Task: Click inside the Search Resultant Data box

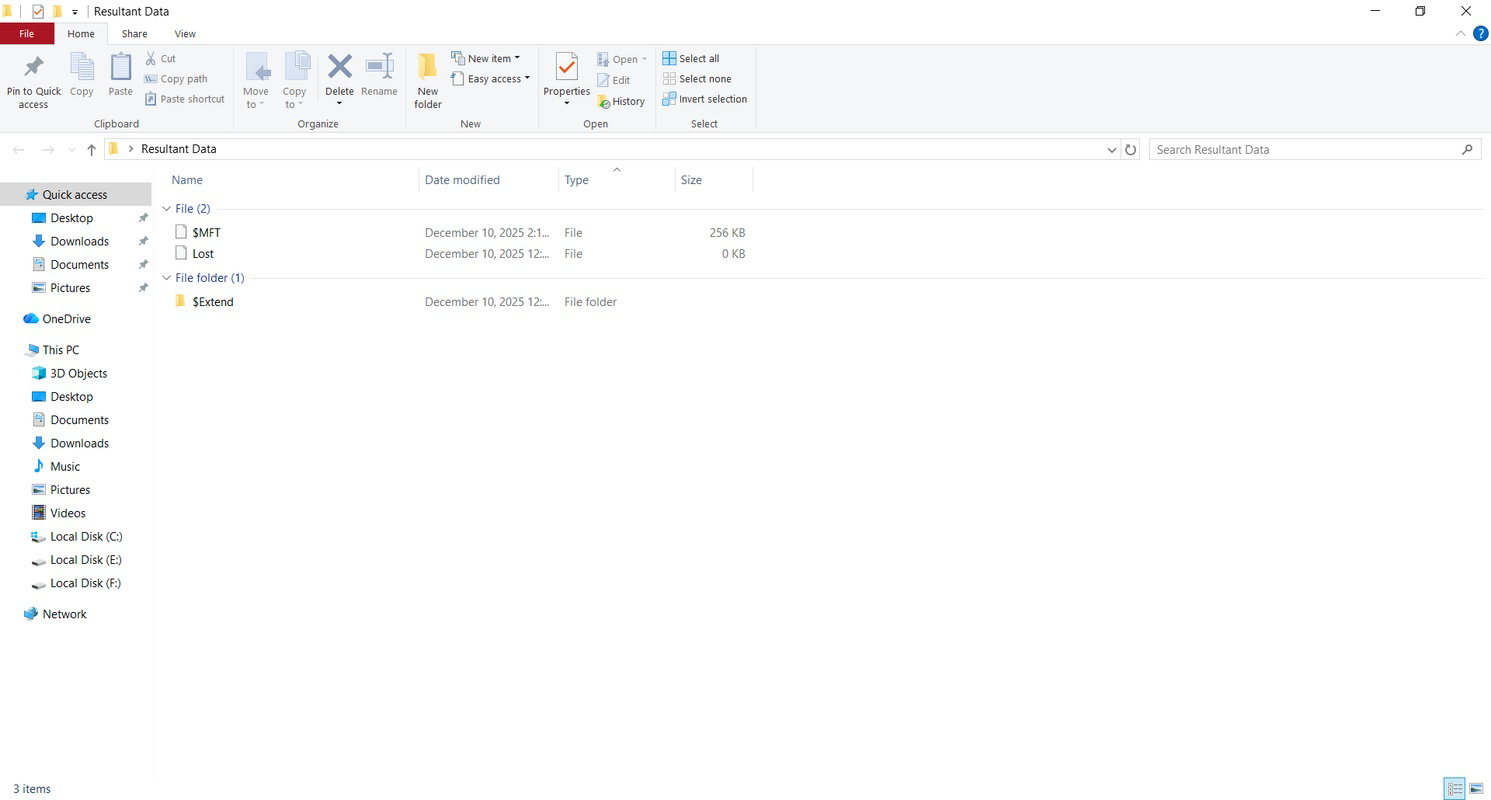Action: point(1300,148)
